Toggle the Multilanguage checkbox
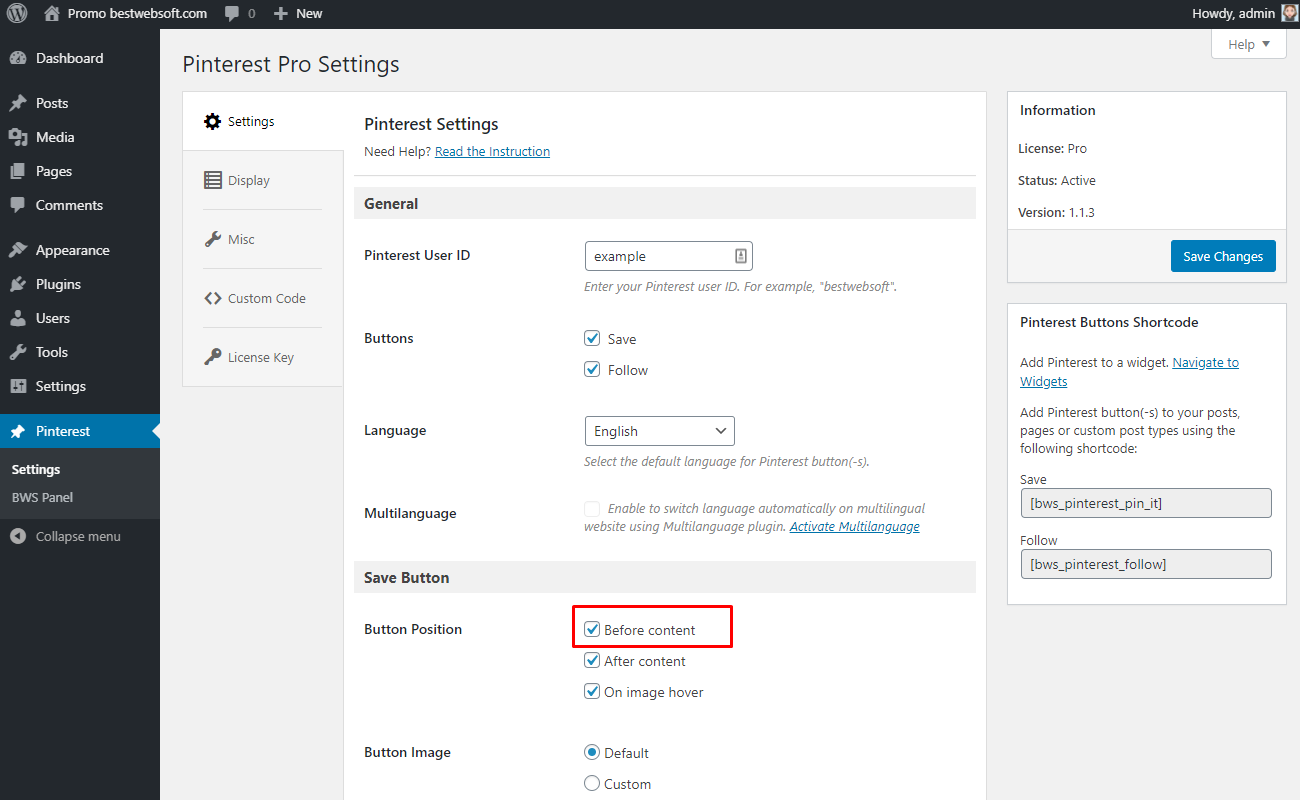 592,508
